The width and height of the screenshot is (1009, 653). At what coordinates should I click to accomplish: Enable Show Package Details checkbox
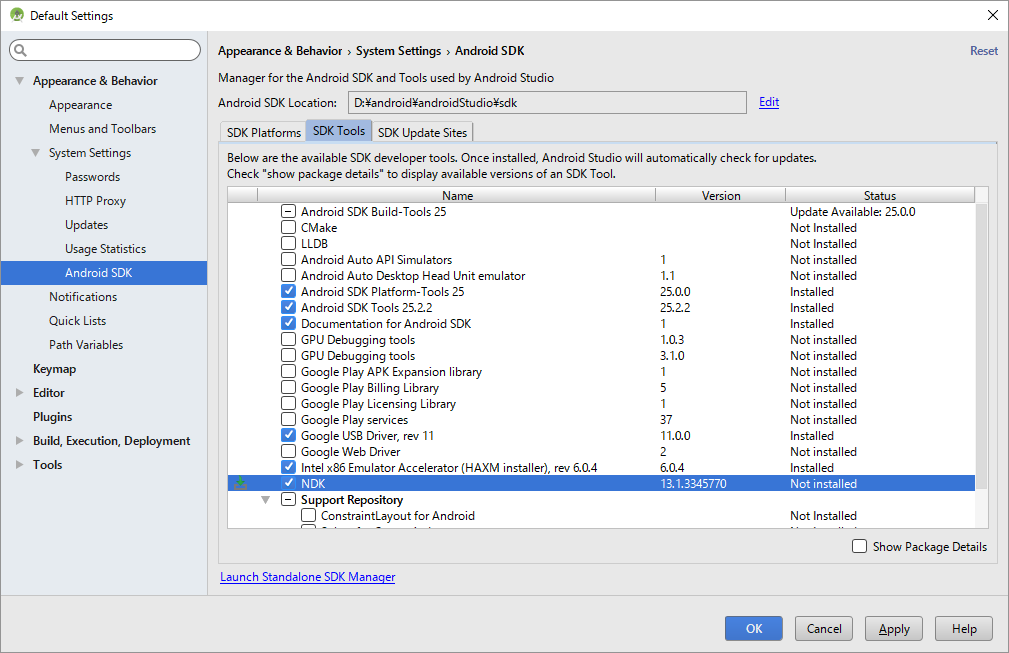tap(859, 546)
